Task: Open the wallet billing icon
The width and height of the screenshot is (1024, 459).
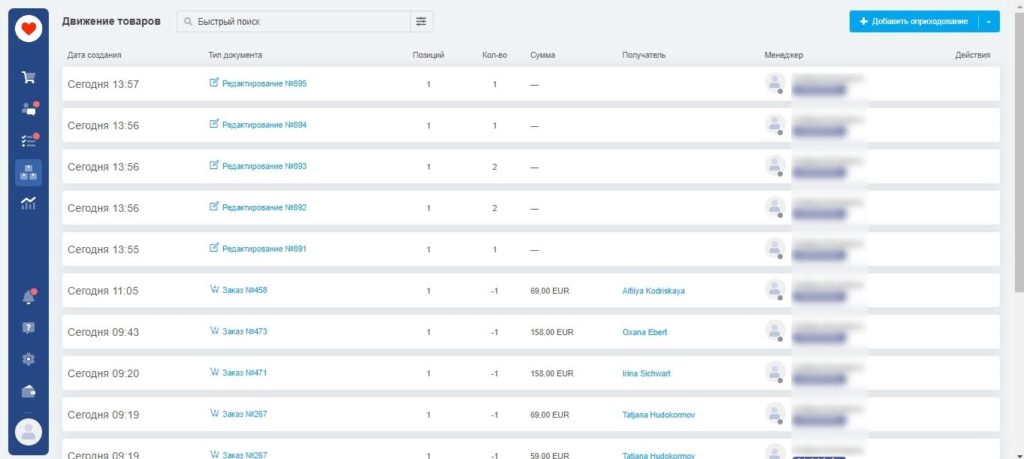Action: point(29,391)
